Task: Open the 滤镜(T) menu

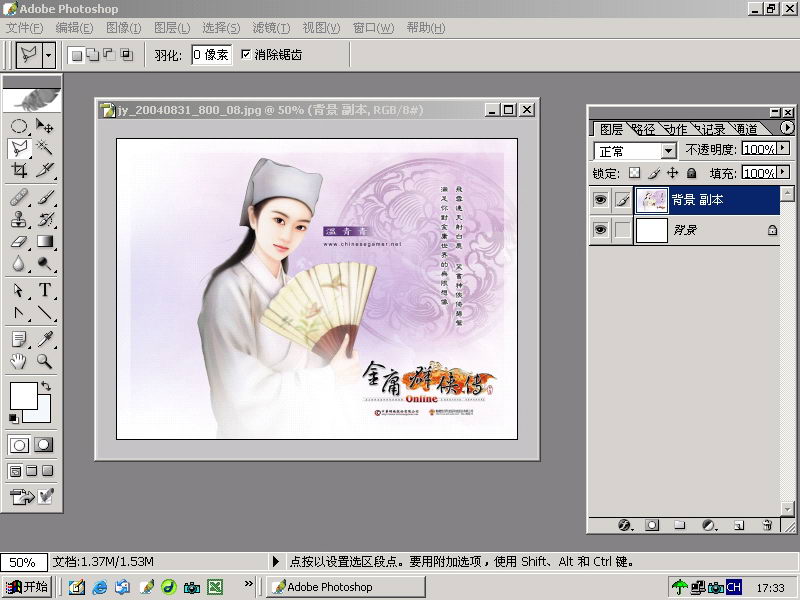Action: (x=270, y=27)
